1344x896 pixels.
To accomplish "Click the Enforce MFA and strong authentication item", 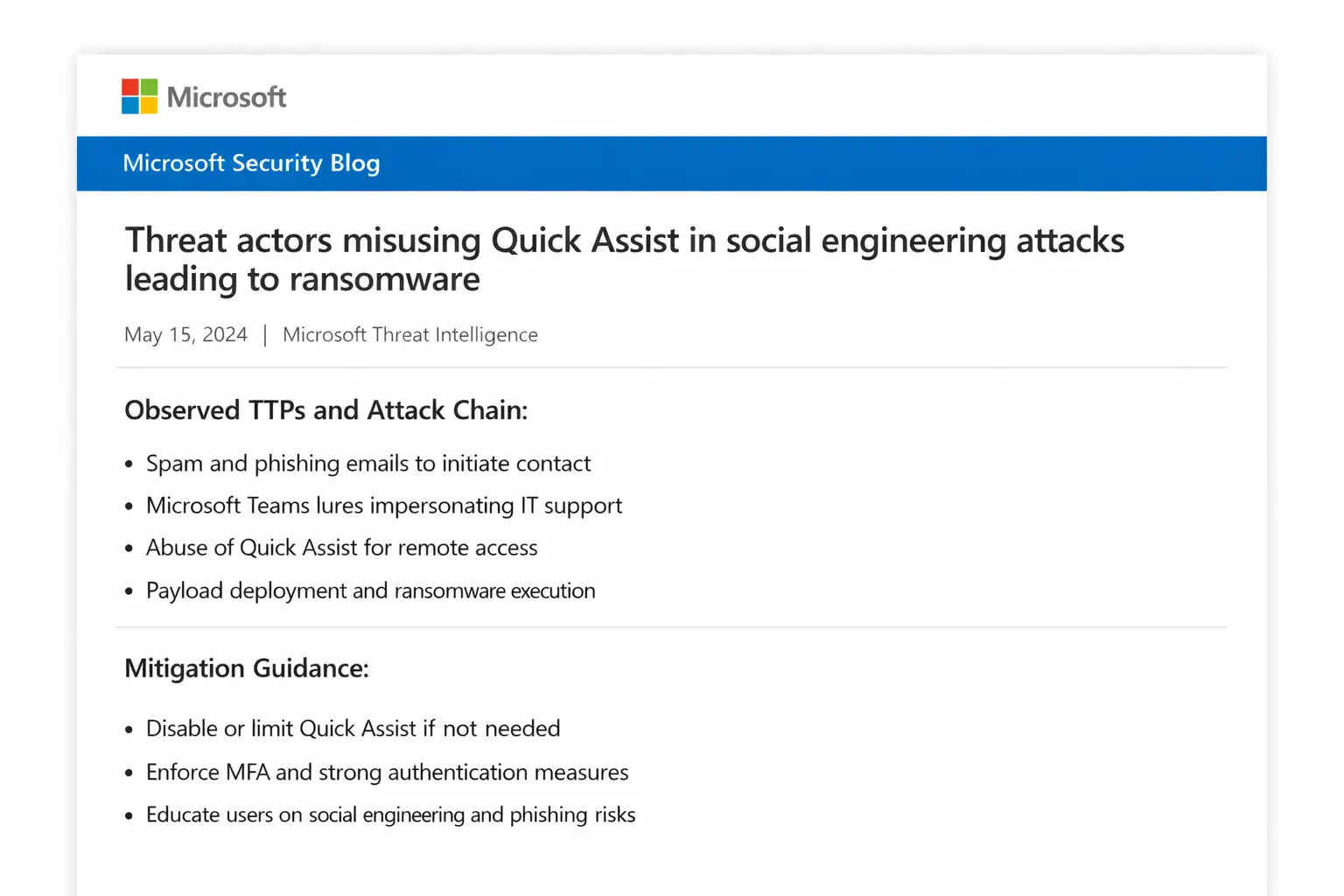I will pyautogui.click(x=387, y=773).
